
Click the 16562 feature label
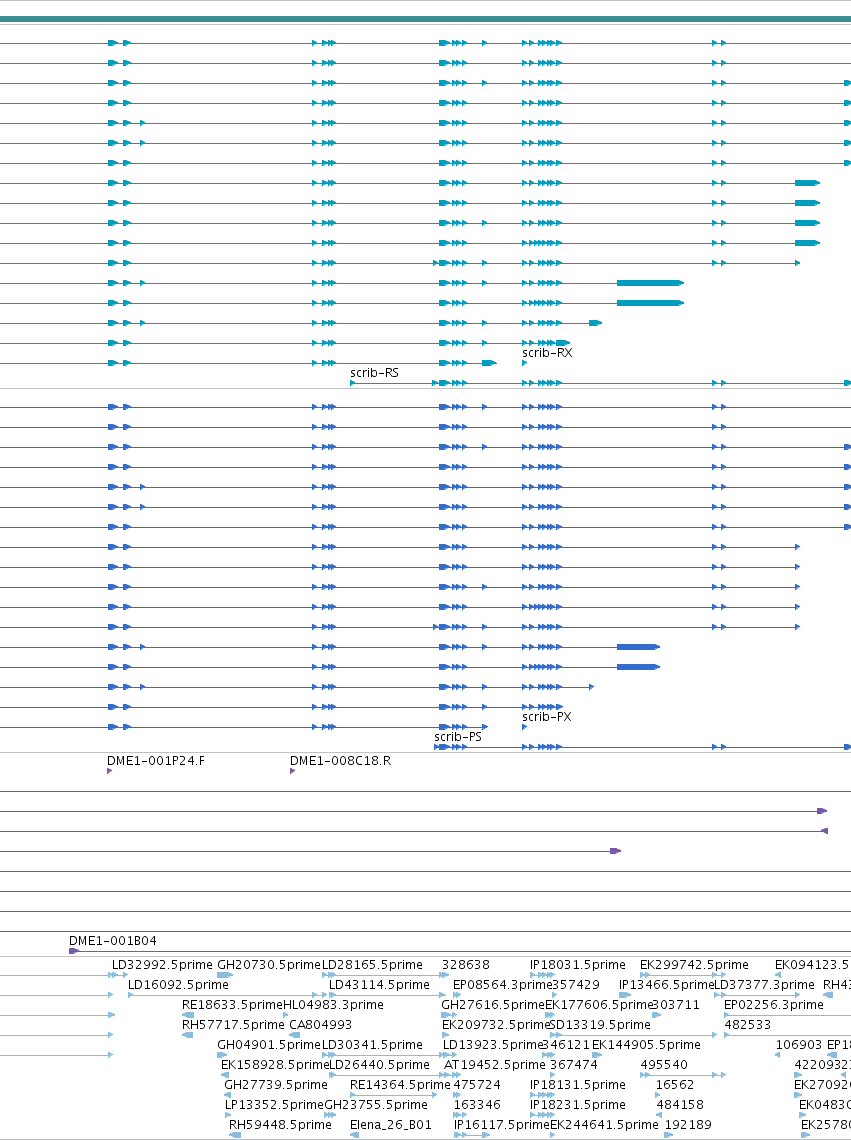click(x=675, y=1085)
